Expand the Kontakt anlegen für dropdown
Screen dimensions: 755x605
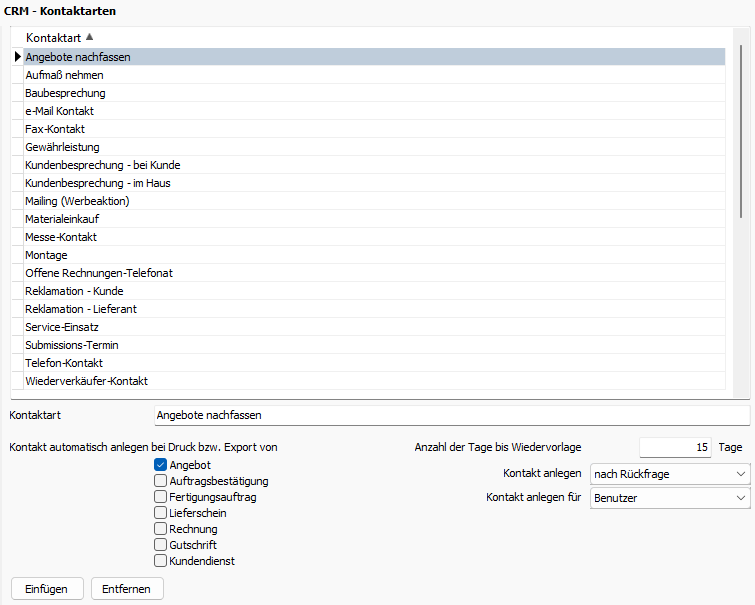pyautogui.click(x=669, y=497)
